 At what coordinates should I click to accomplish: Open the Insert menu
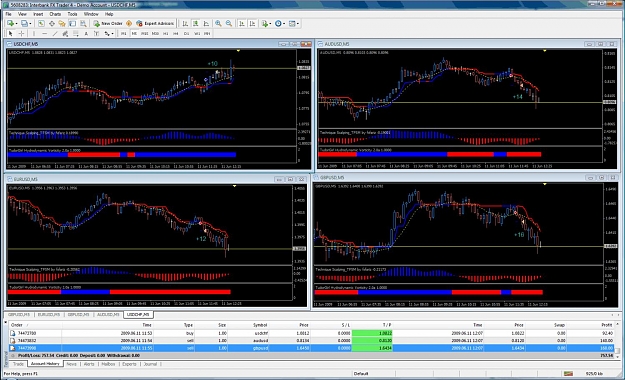pyautogui.click(x=38, y=14)
